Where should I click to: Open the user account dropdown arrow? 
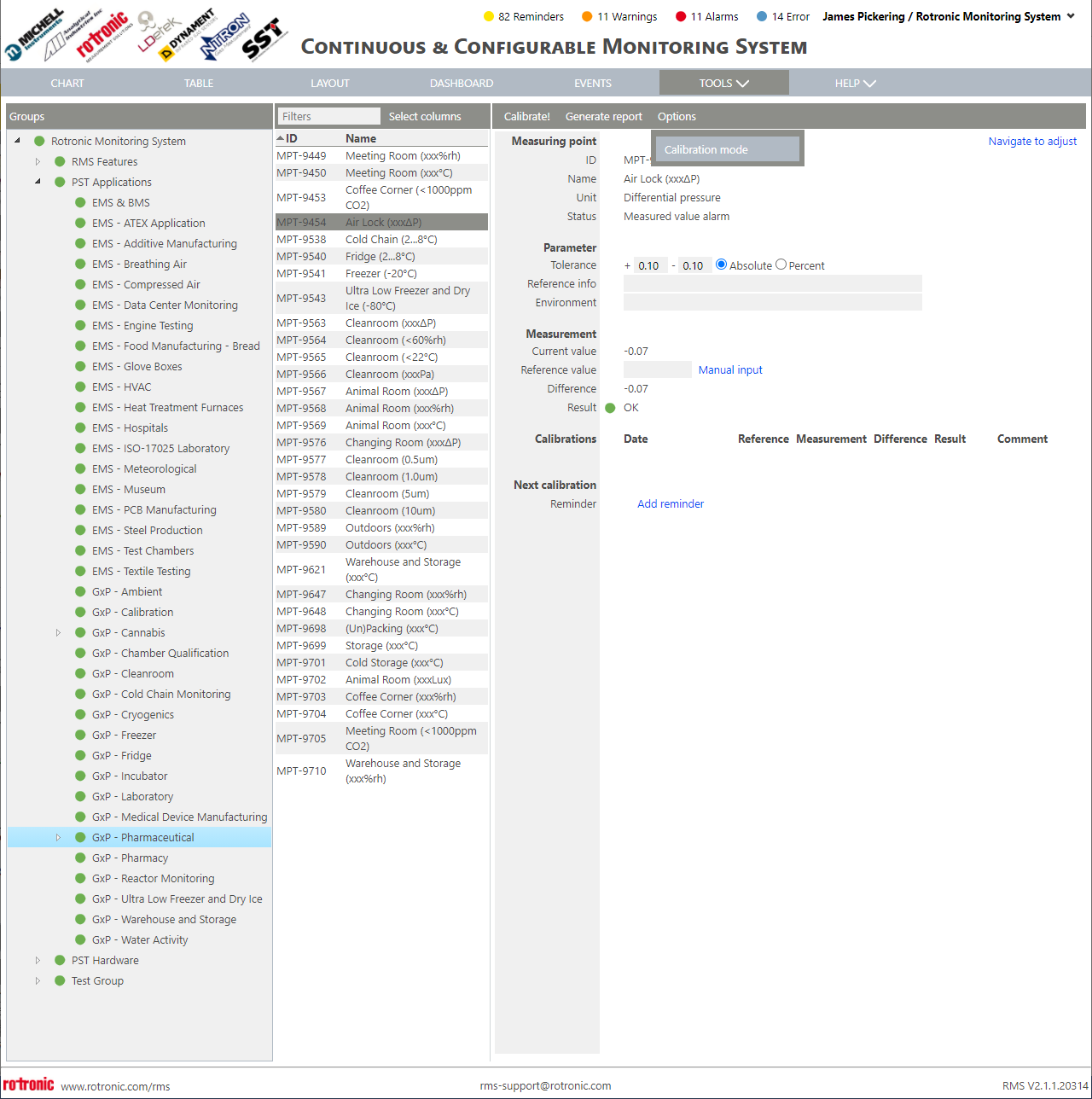click(x=1071, y=16)
